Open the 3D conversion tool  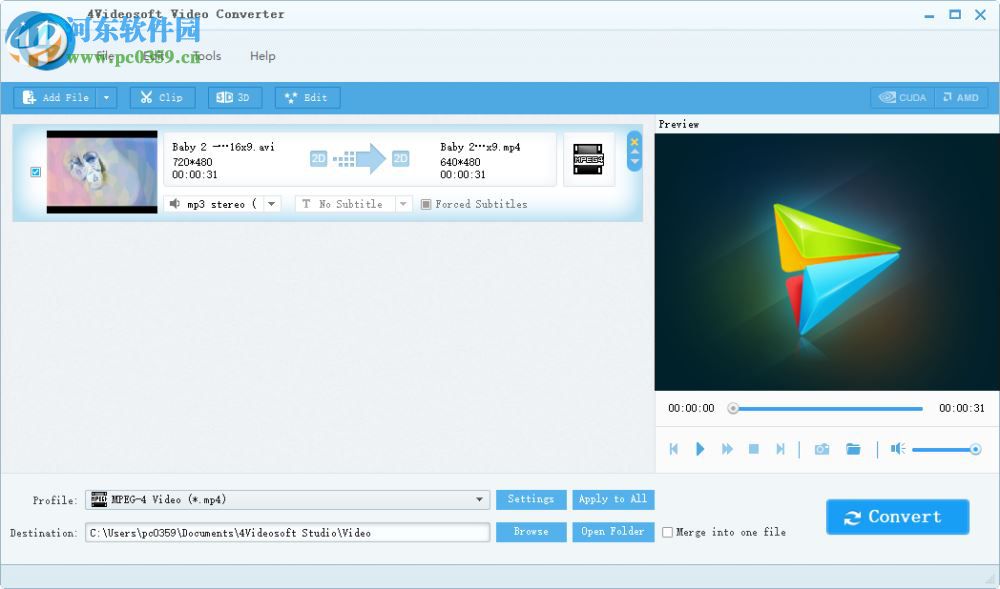pos(234,97)
